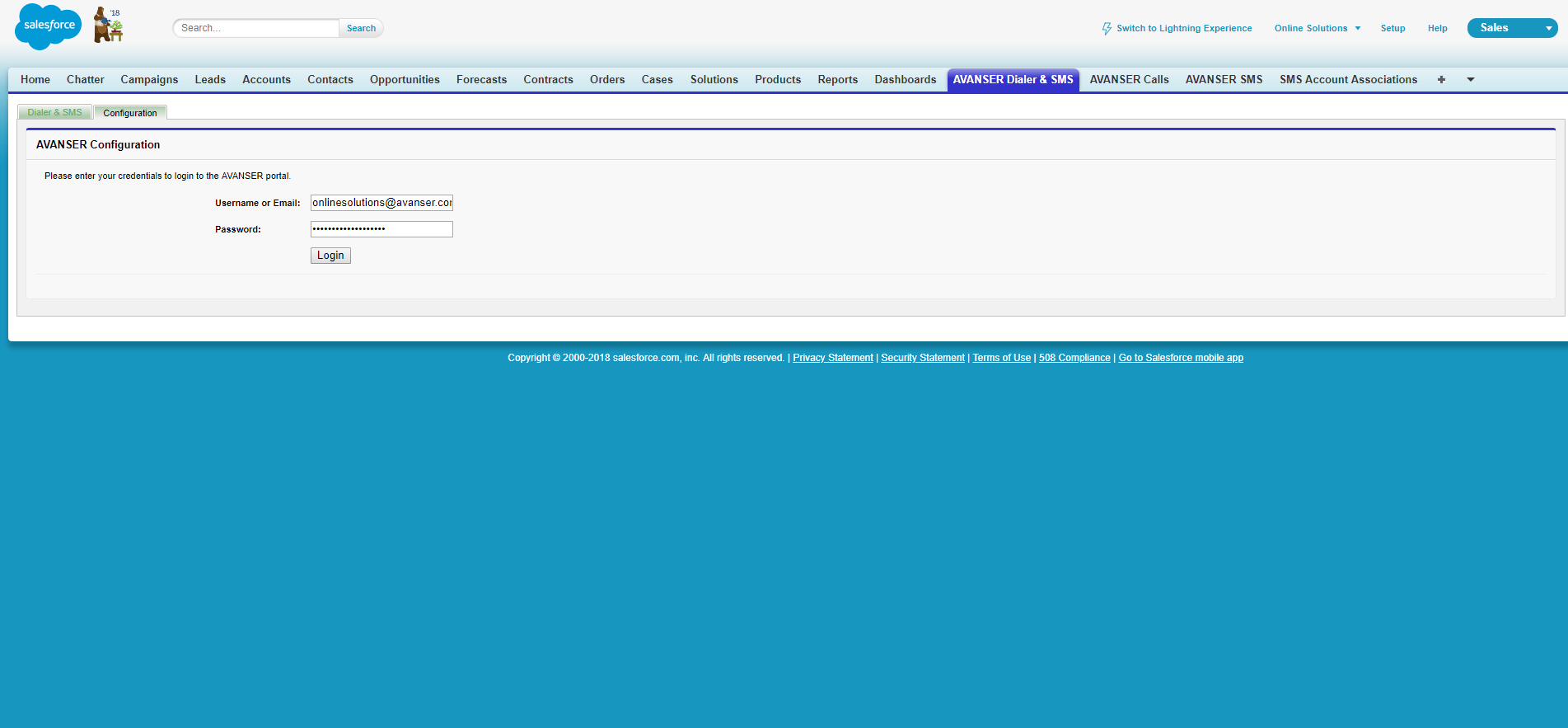Open the AVANSER SMS tab
Viewport: 1568px width, 728px height.
(1224, 80)
